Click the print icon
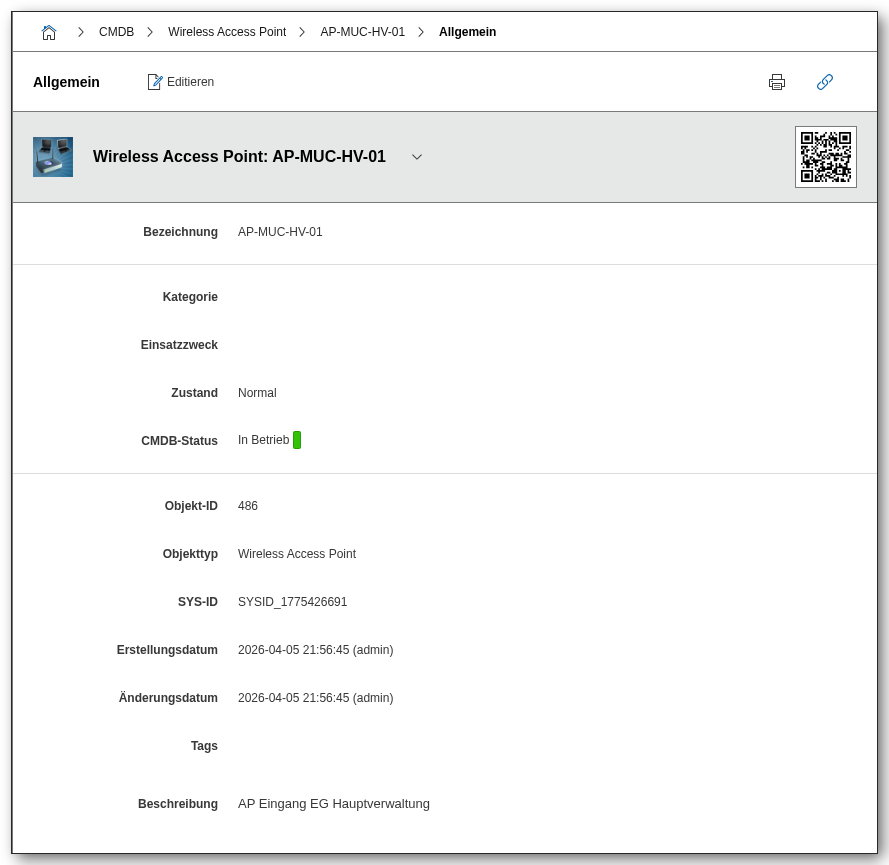Viewport: 889px width, 865px height. pyautogui.click(x=777, y=82)
